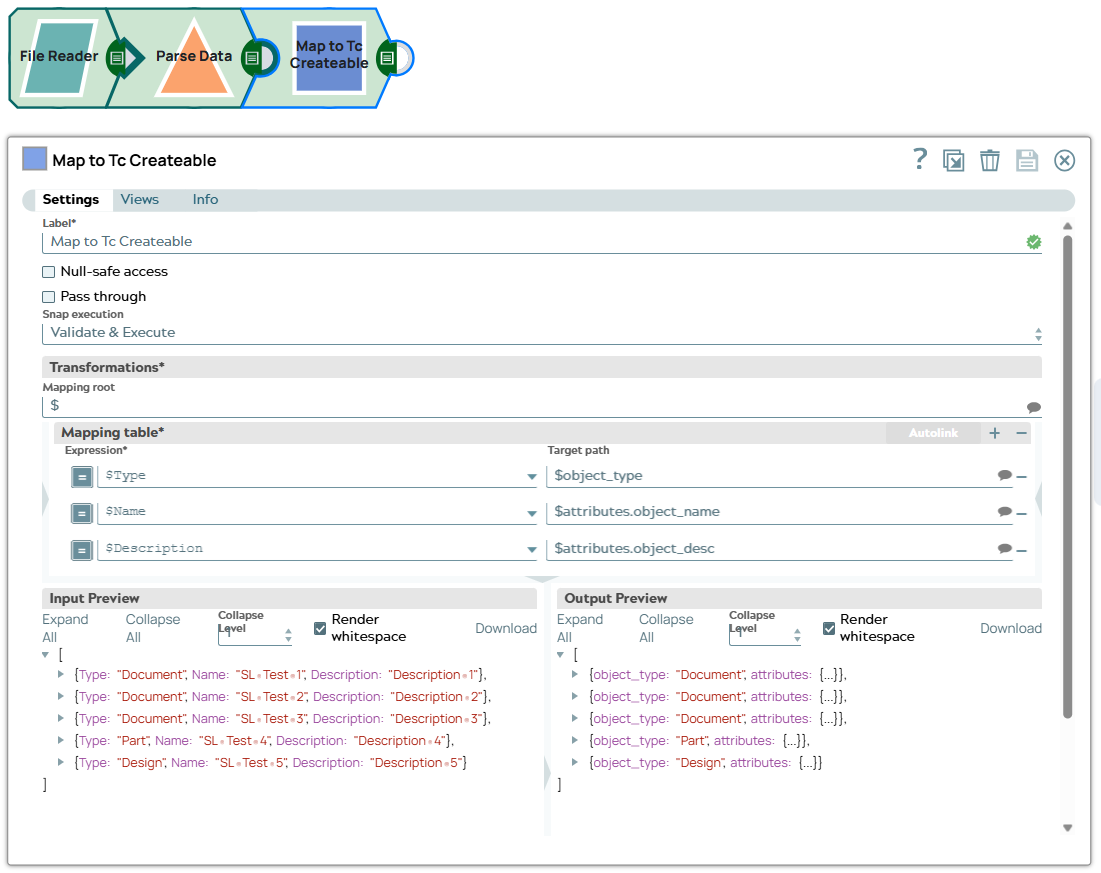Open Snap execution dropdown

[x=541, y=333]
